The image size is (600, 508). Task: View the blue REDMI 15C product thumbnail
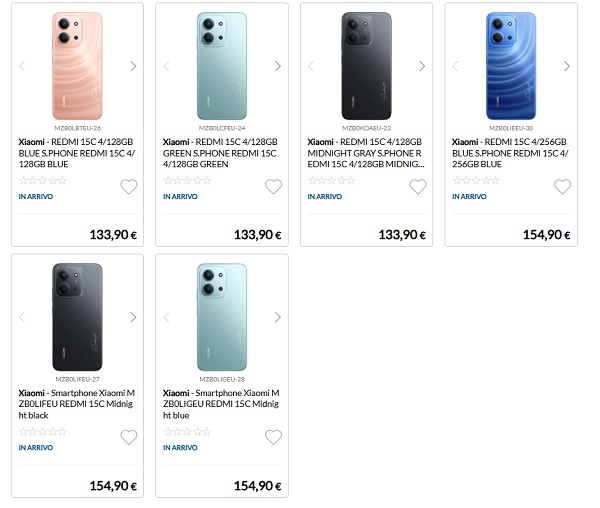pyautogui.click(x=511, y=66)
